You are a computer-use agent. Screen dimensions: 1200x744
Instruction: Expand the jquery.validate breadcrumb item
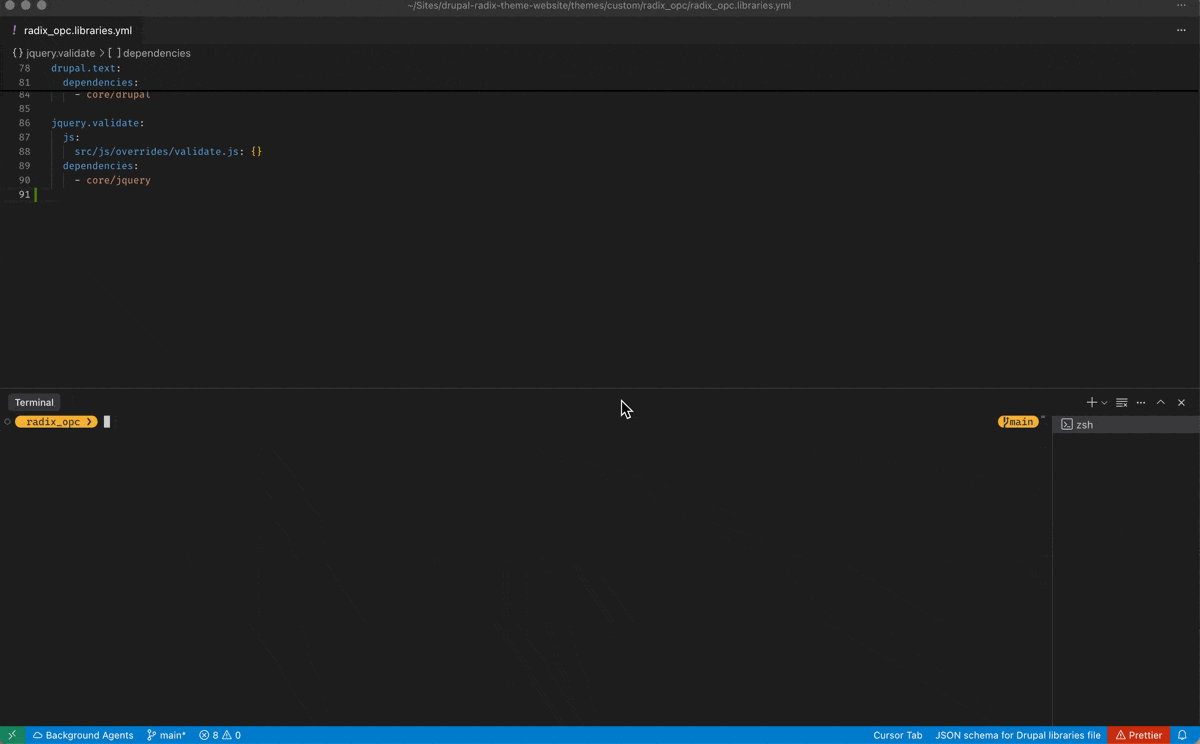(60, 53)
